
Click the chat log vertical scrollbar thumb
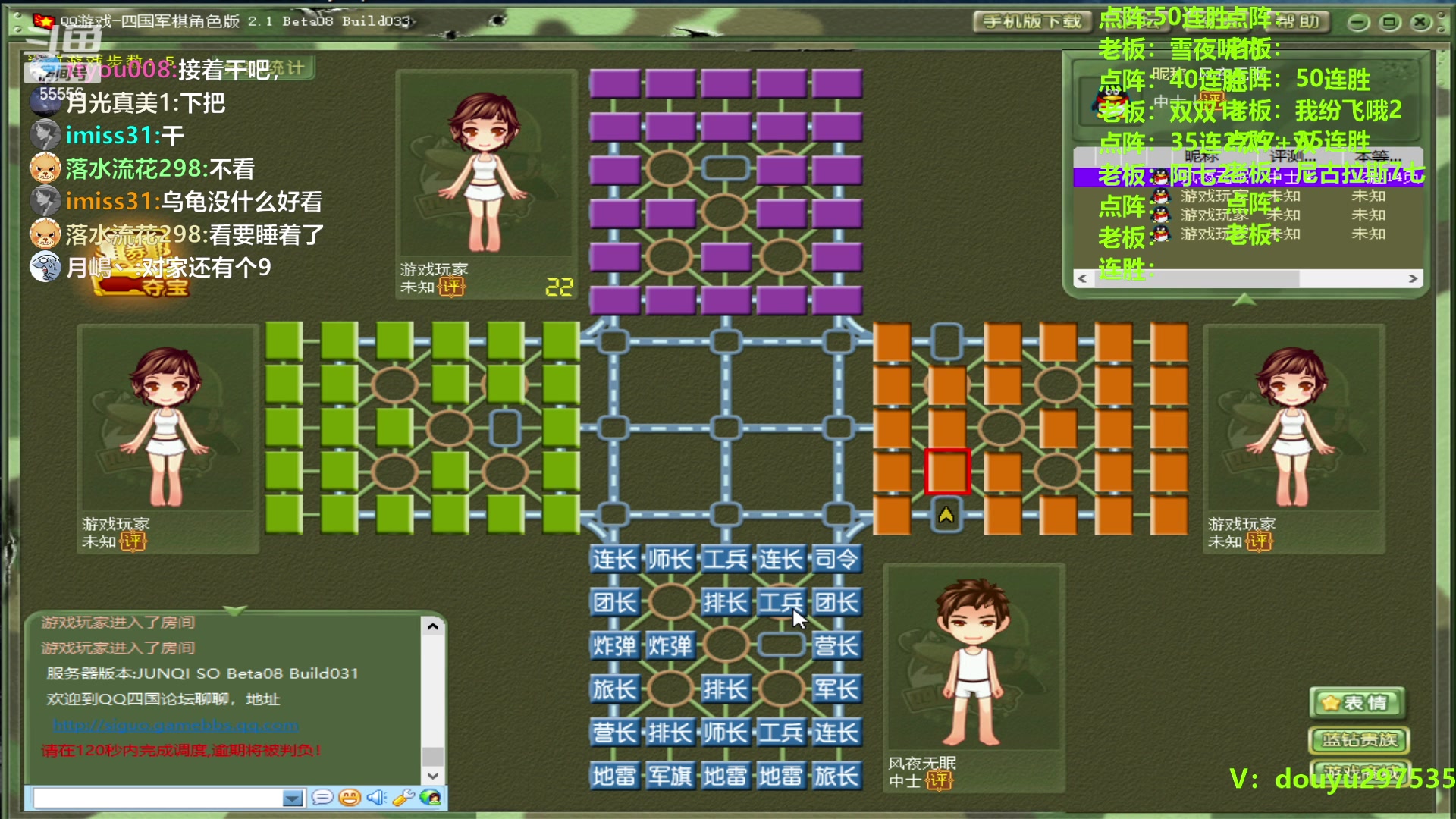point(432,756)
